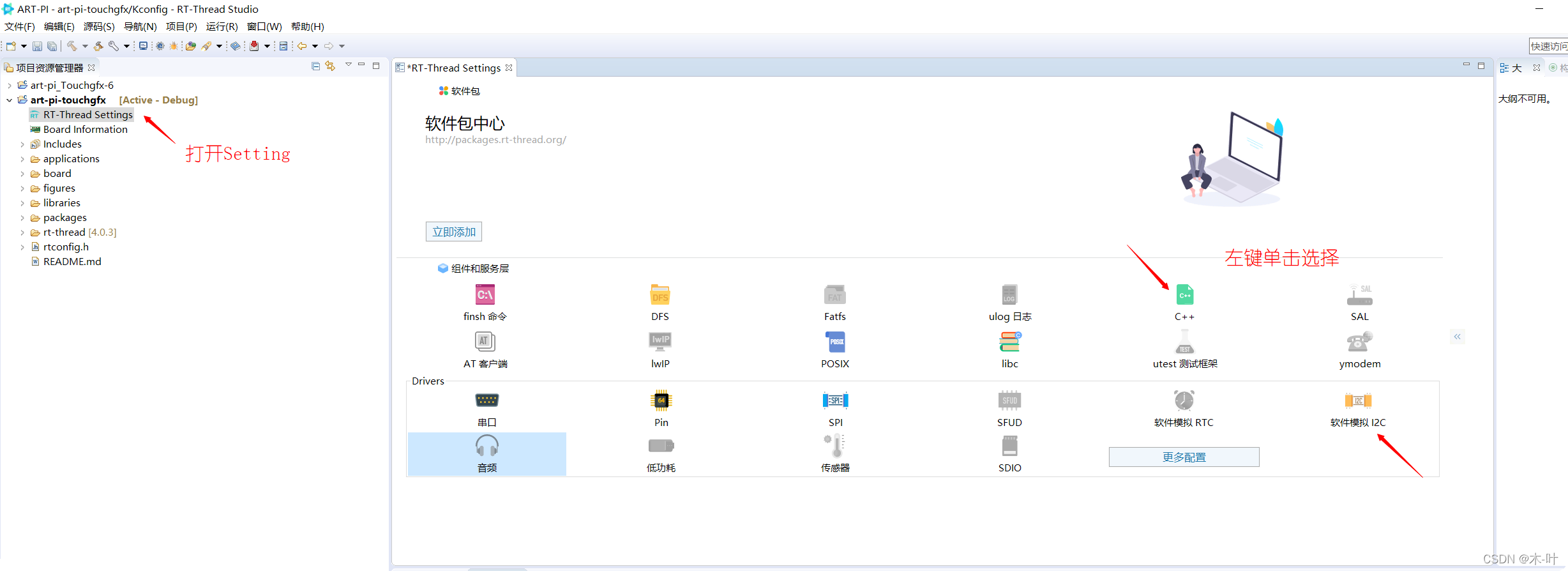Viewport: 1568px width, 571px height.
Task: Select the 软件模拟 I2C driver
Action: (x=1359, y=409)
